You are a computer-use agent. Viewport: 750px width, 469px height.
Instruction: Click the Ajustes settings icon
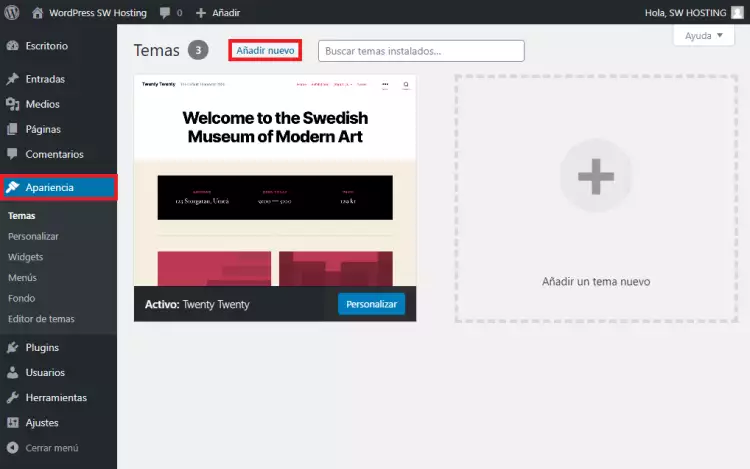point(13,422)
